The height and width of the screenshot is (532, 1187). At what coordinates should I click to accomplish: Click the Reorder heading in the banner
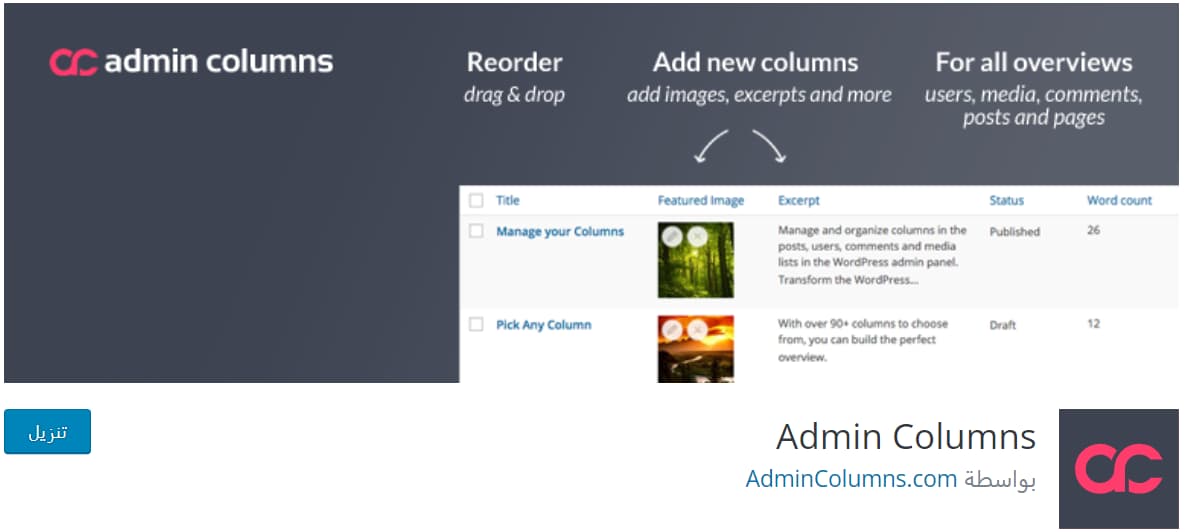point(514,62)
